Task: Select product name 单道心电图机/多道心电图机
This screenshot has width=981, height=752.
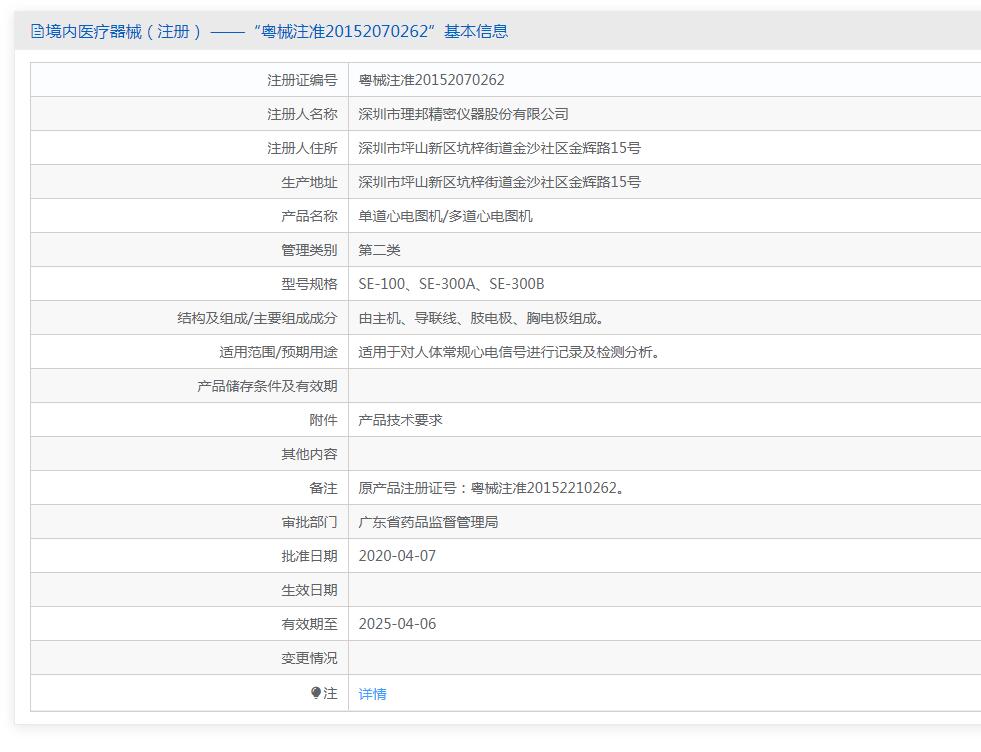Action: tap(445, 216)
